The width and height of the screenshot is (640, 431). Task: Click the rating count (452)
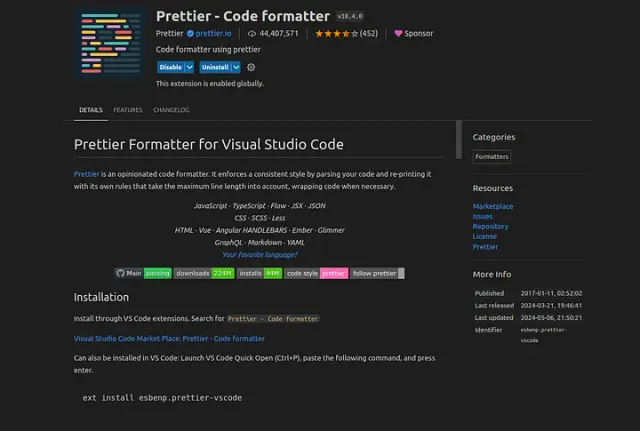[369, 33]
